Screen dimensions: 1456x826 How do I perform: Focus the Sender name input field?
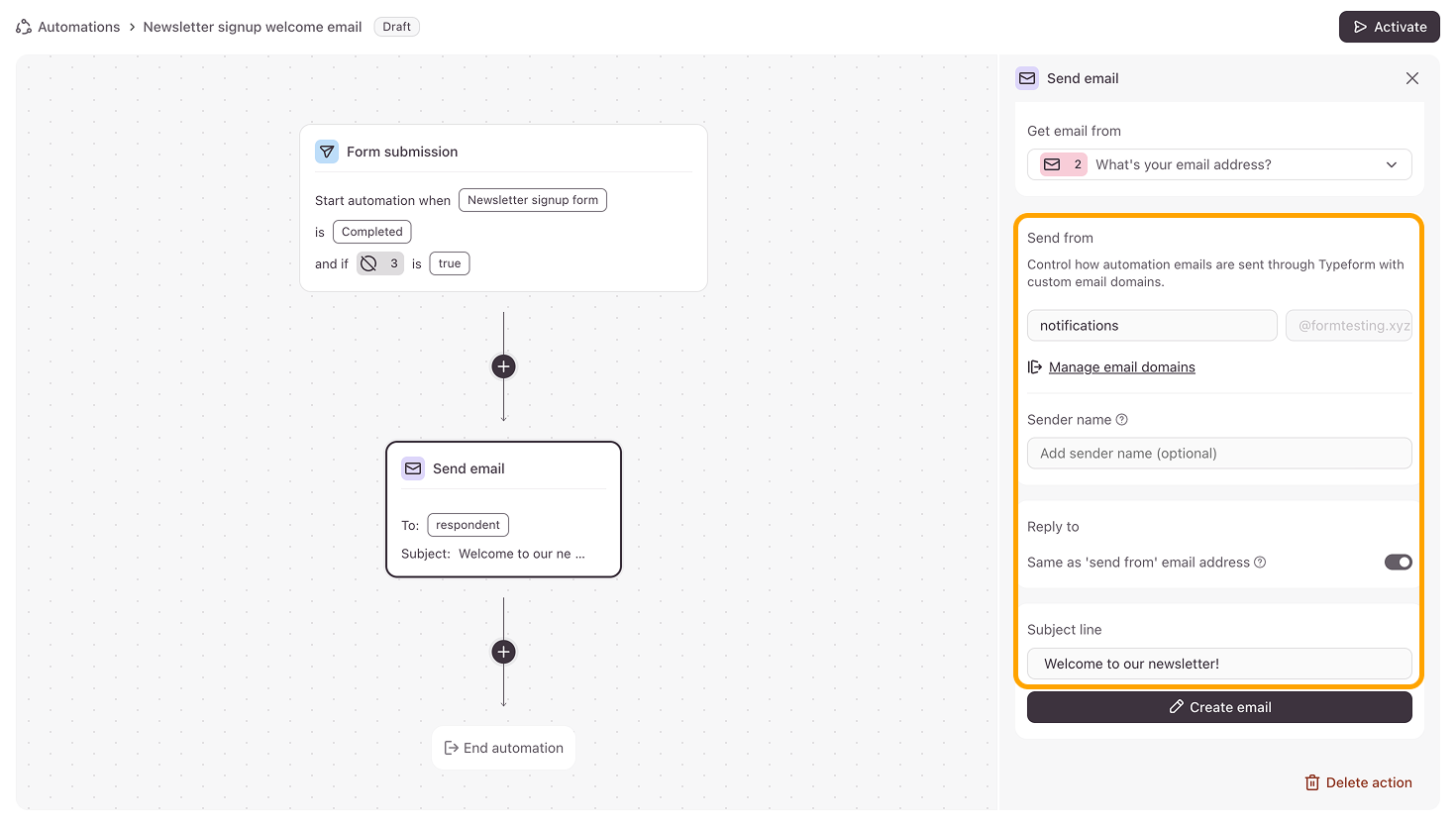click(x=1219, y=454)
